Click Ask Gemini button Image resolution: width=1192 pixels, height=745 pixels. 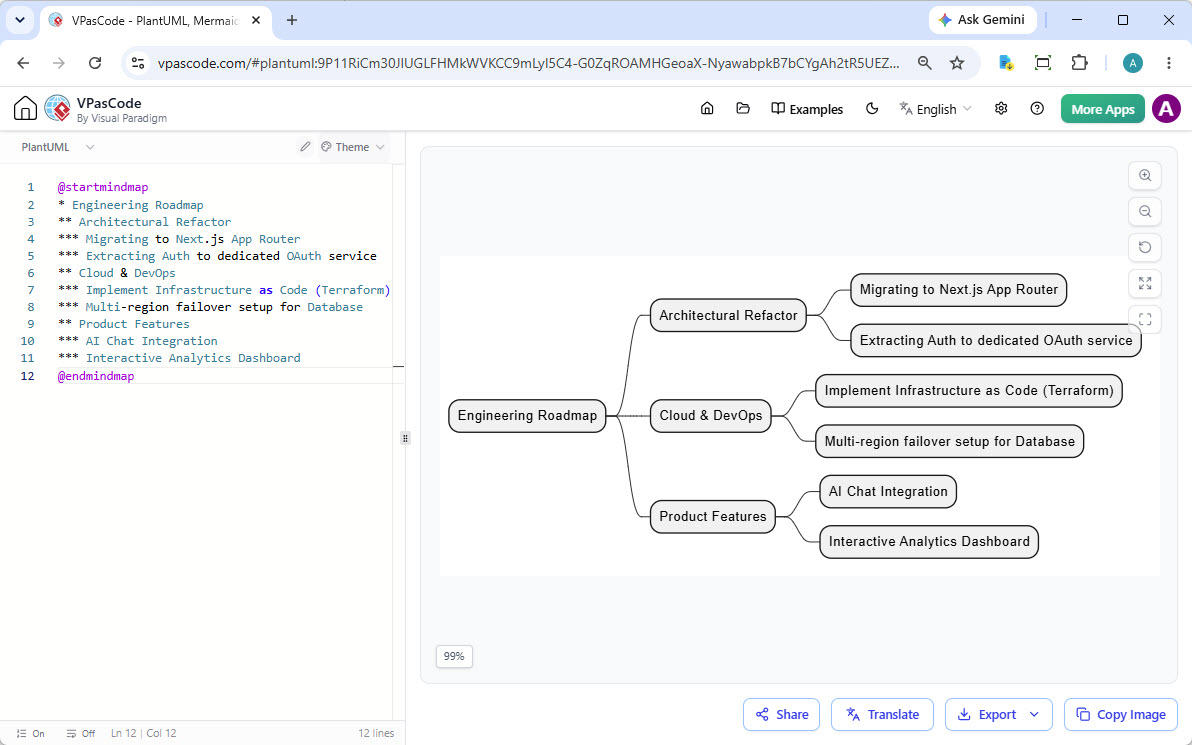pos(981,20)
